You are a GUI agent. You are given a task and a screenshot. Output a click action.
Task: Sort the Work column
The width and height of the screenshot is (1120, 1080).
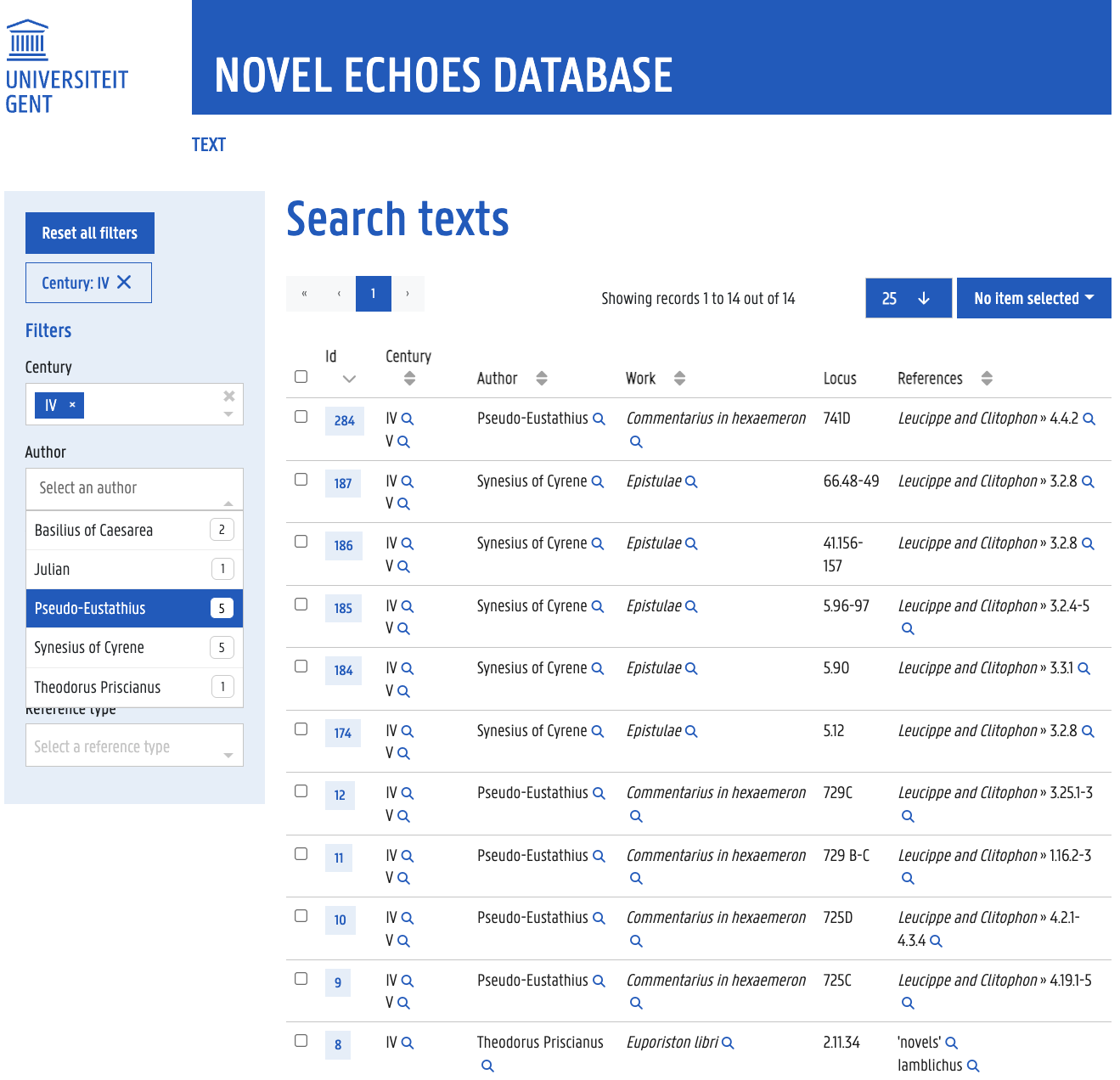click(x=679, y=379)
